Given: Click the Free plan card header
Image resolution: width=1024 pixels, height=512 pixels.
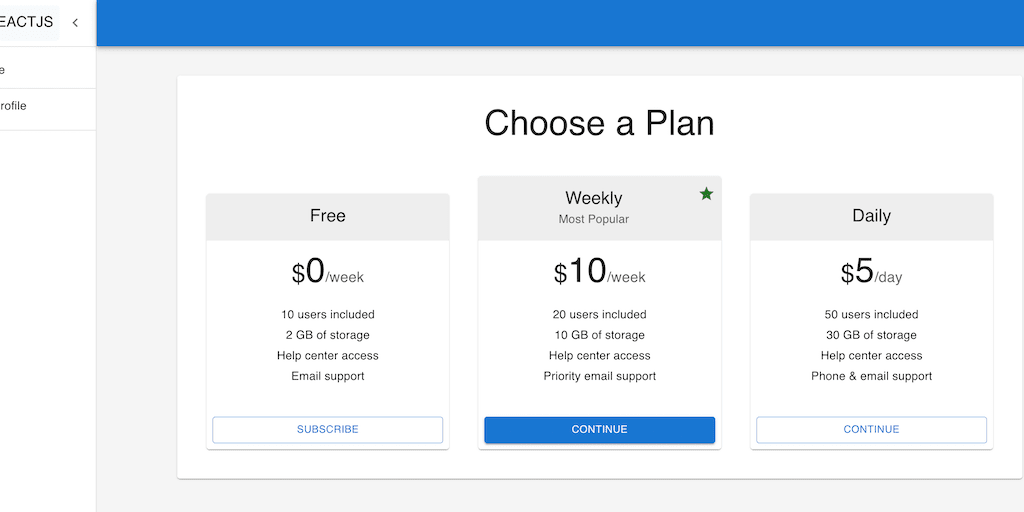Looking at the screenshot, I should 327,216.
